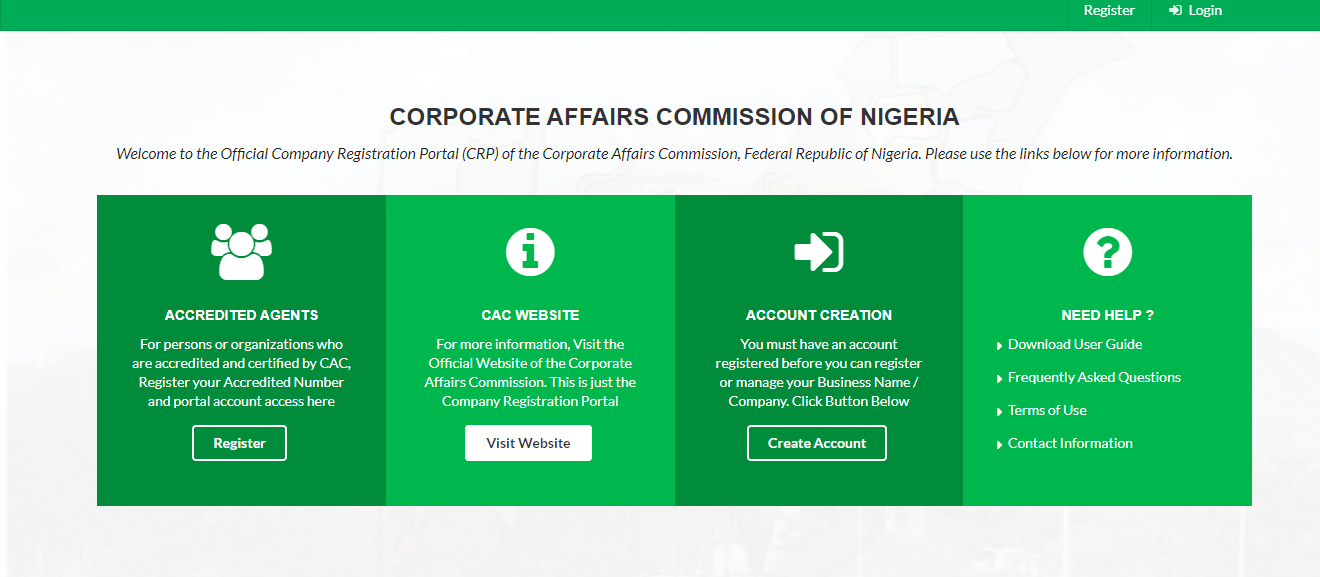
Task: Open Register in the top navigation bar
Action: [1109, 11]
